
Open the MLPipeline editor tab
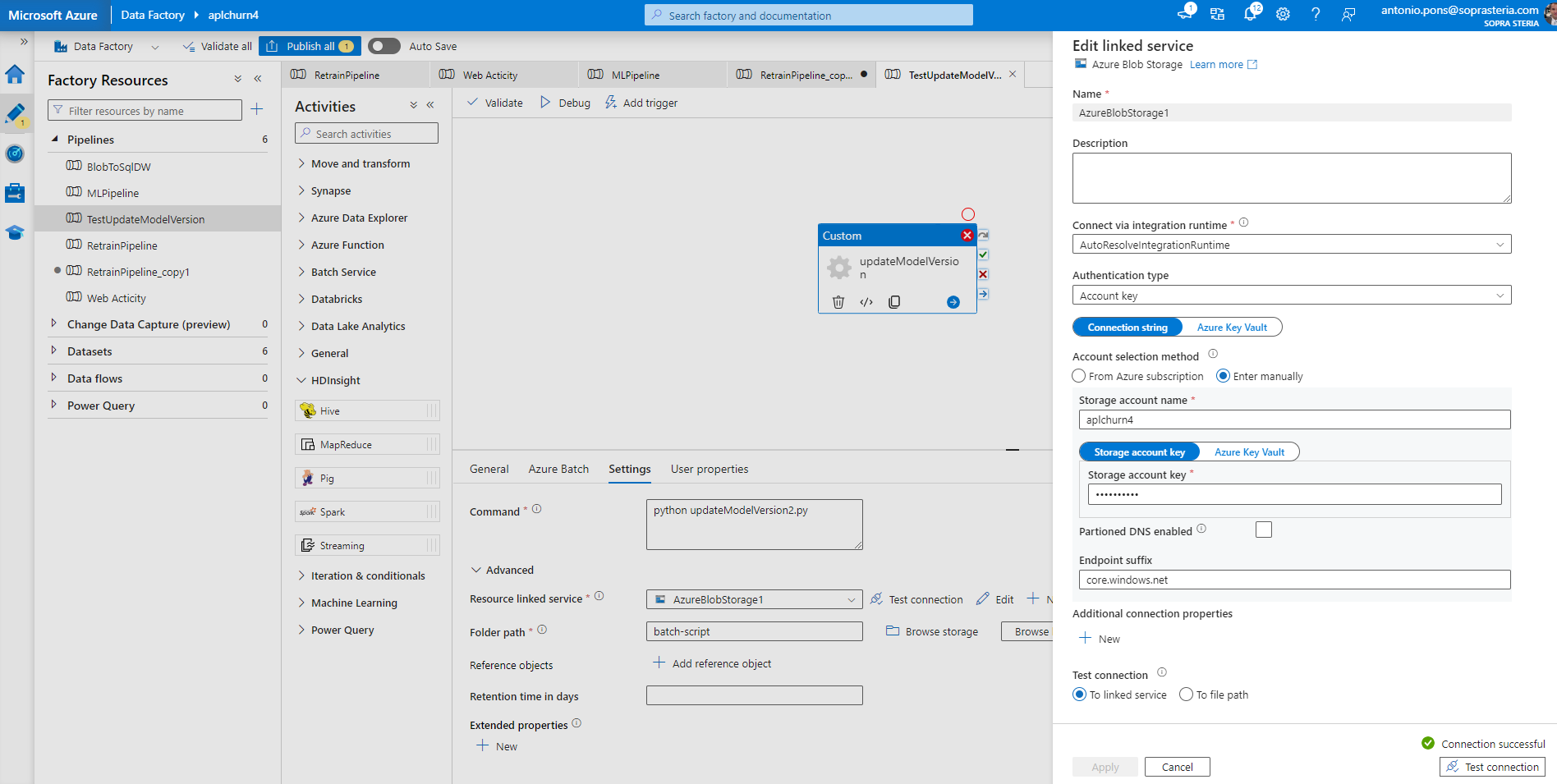[x=653, y=75]
